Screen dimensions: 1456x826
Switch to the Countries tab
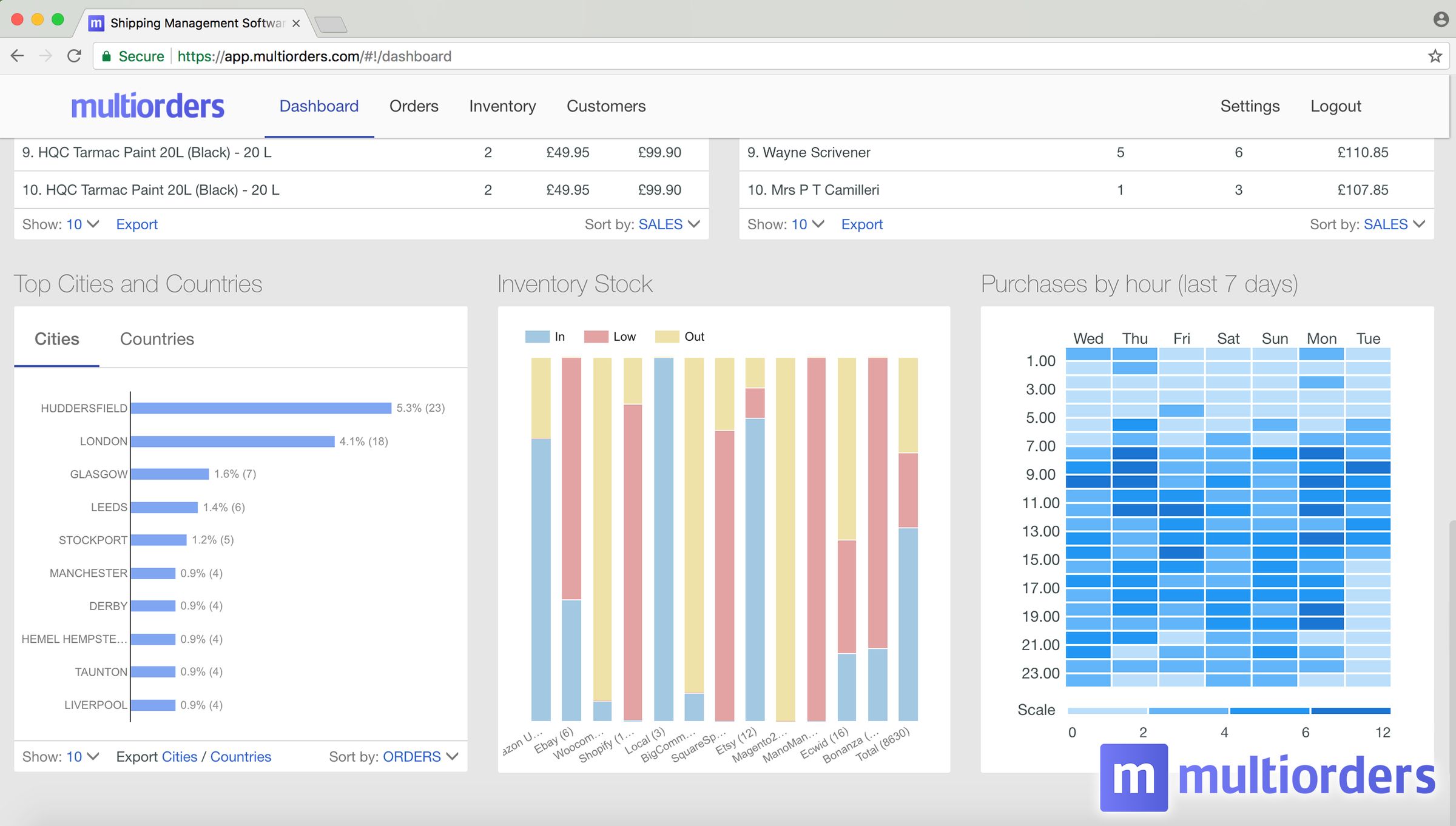157,338
